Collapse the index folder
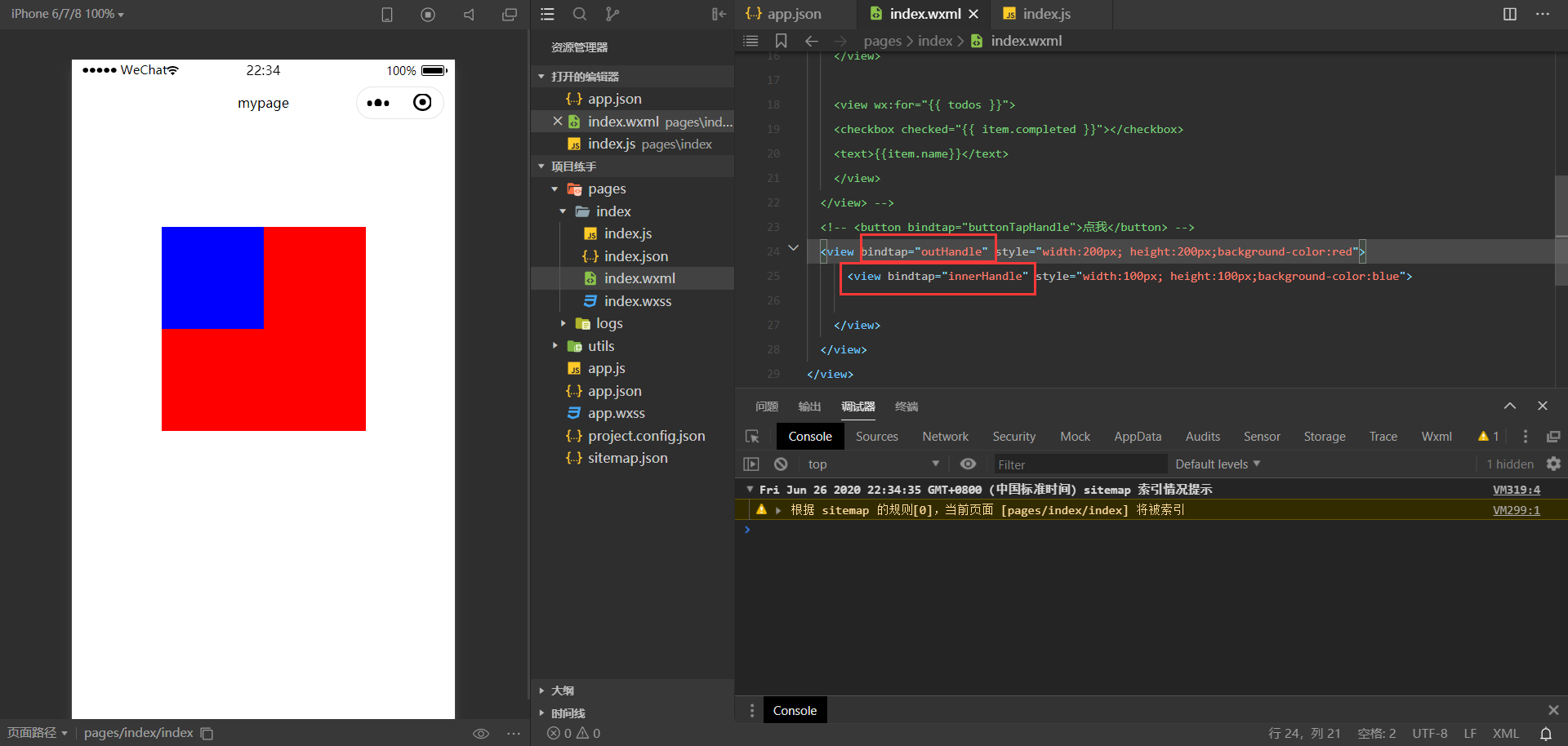 563,211
